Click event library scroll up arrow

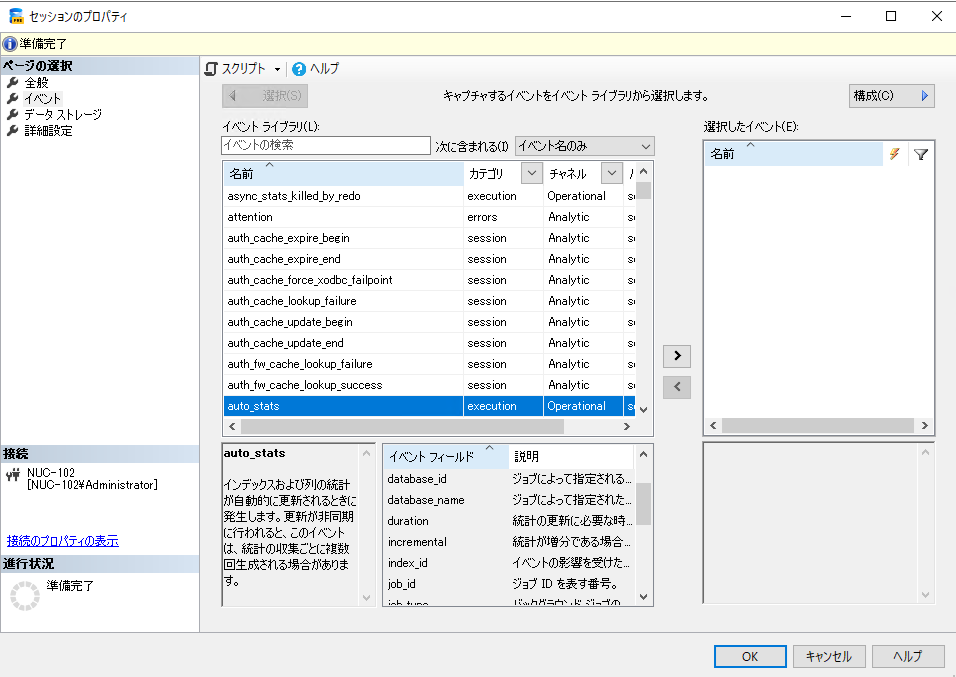pyautogui.click(x=644, y=172)
